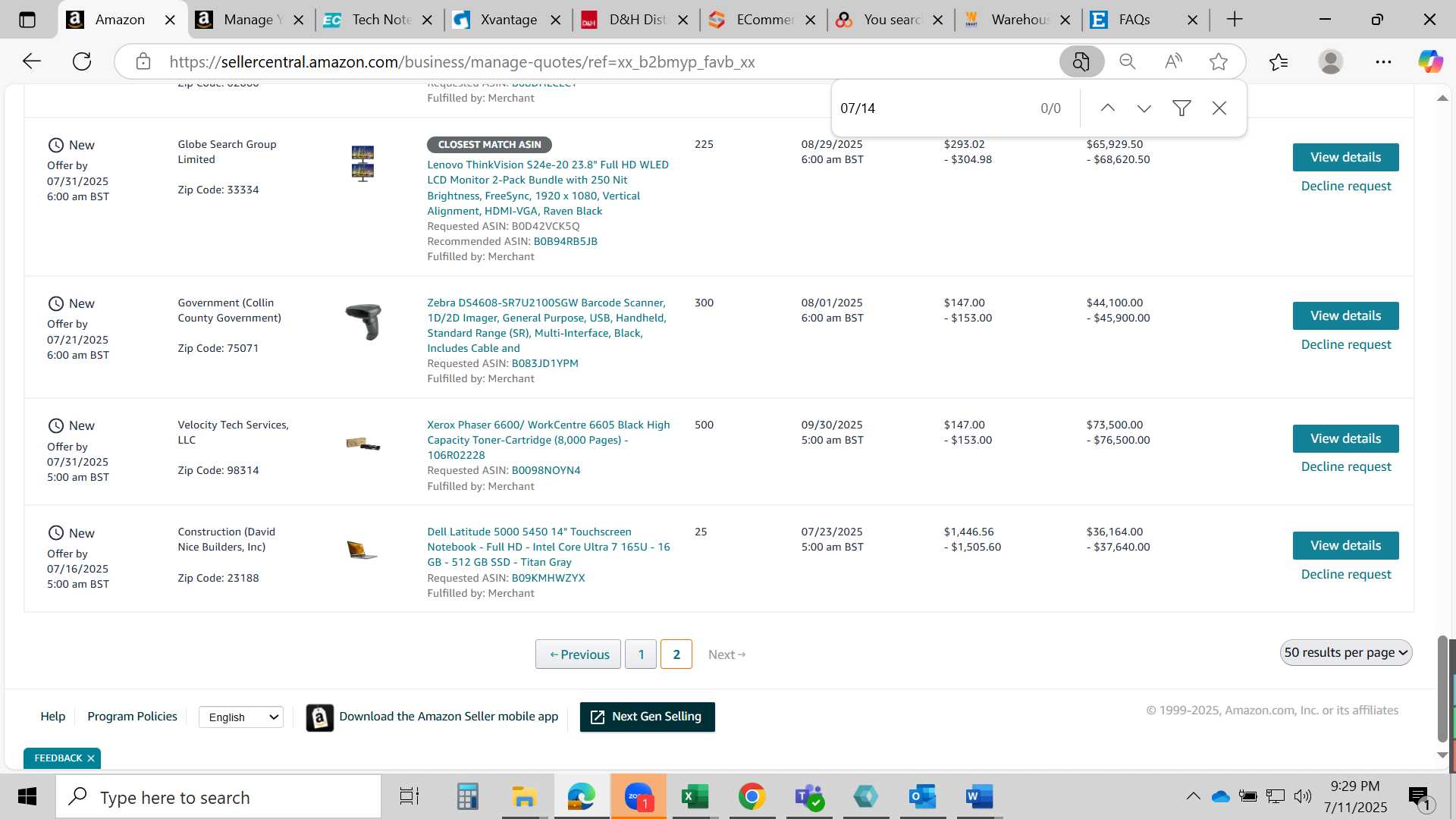
Task: Open Zebra DS4608 barcode scanner product link
Action: point(547,325)
